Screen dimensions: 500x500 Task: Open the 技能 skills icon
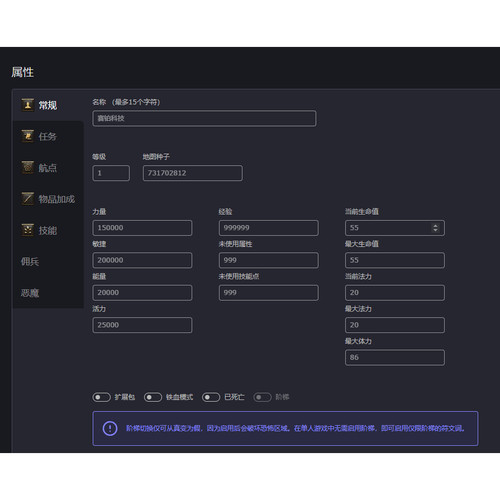[28, 230]
